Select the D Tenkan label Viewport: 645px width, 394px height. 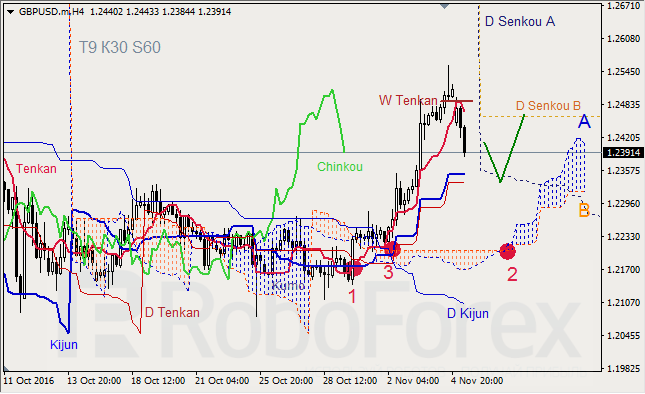(x=172, y=313)
